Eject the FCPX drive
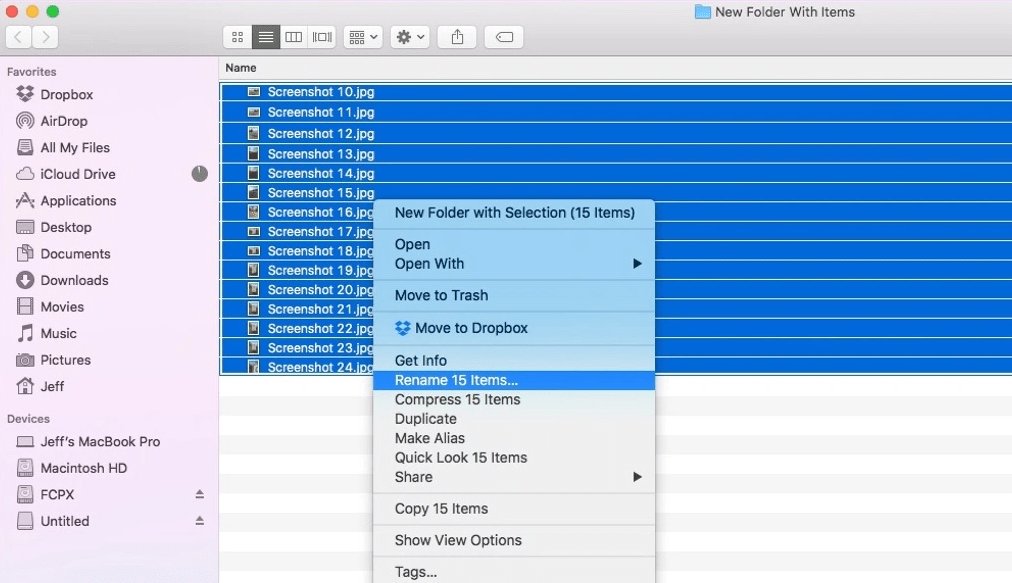The width and height of the screenshot is (1012, 583). coord(199,495)
